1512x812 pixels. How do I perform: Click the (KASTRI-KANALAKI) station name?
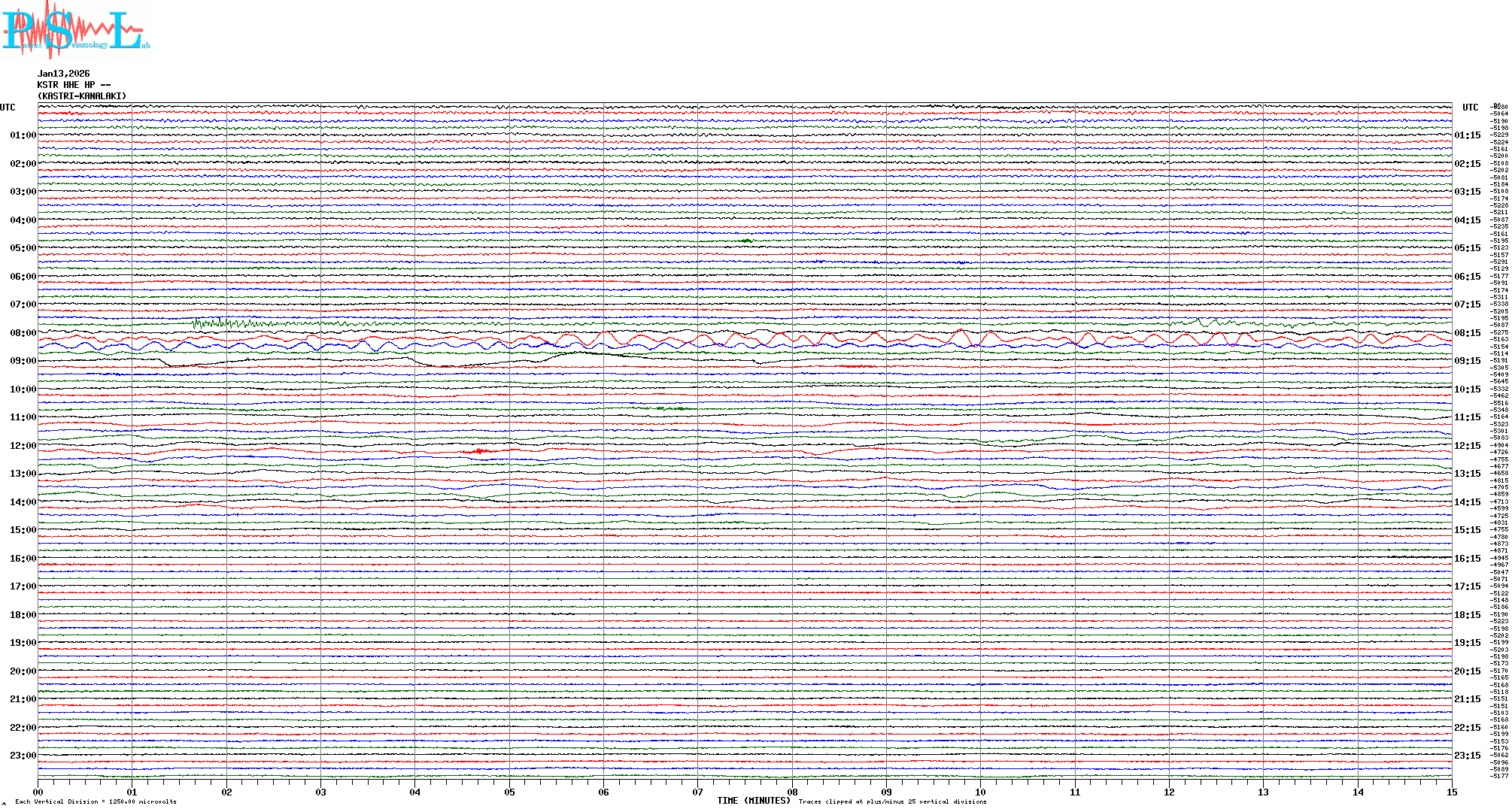[81, 96]
